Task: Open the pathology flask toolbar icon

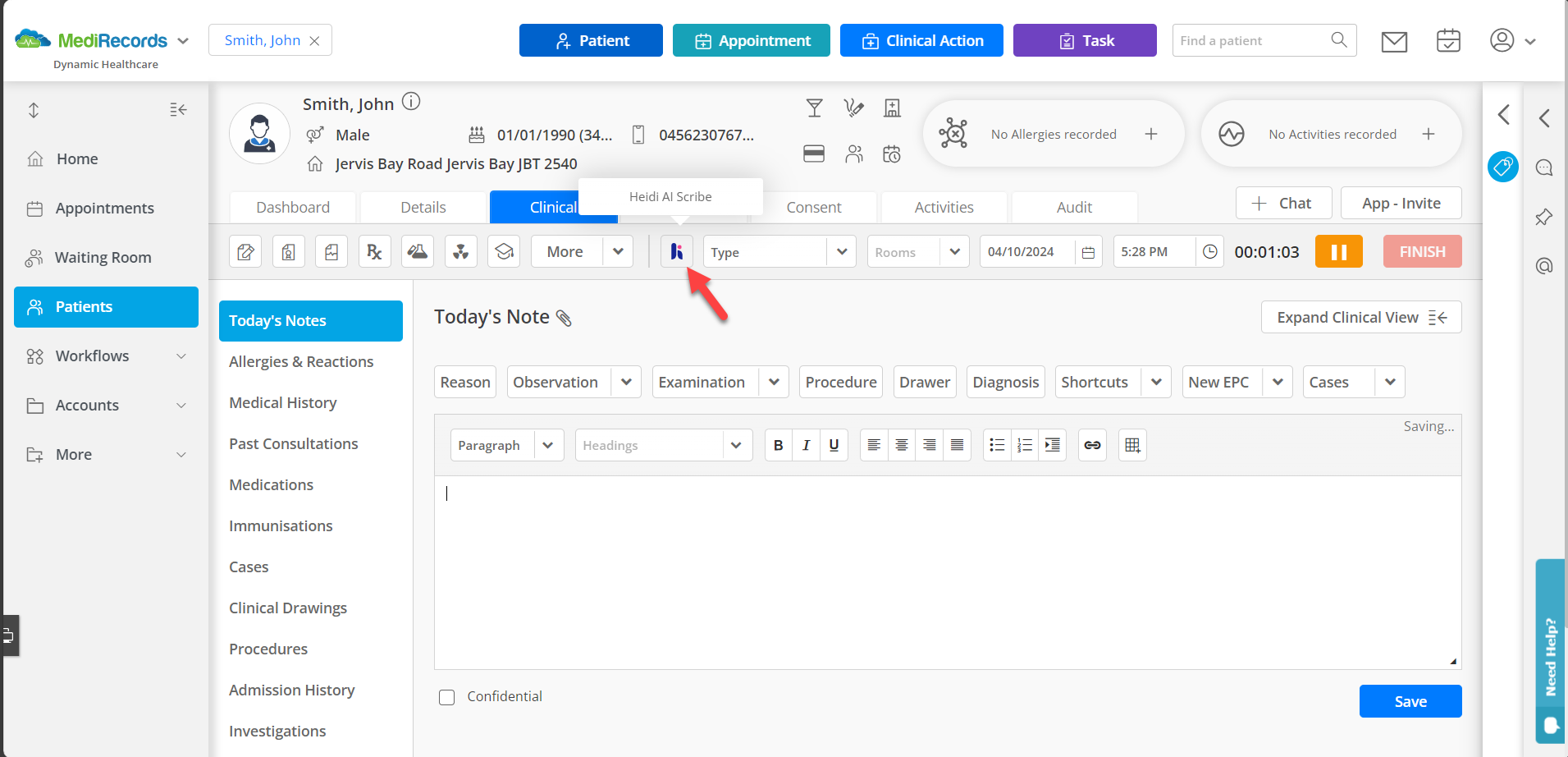Action: [418, 251]
